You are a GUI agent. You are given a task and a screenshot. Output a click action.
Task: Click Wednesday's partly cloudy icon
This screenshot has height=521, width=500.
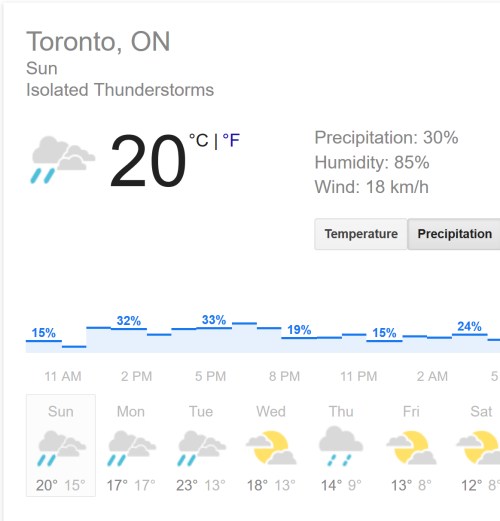(x=271, y=448)
